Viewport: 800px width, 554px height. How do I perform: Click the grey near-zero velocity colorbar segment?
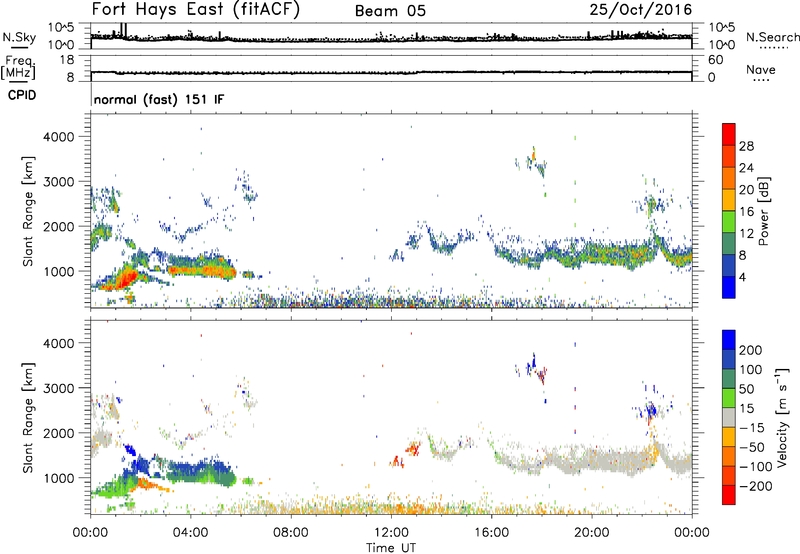pos(729,417)
